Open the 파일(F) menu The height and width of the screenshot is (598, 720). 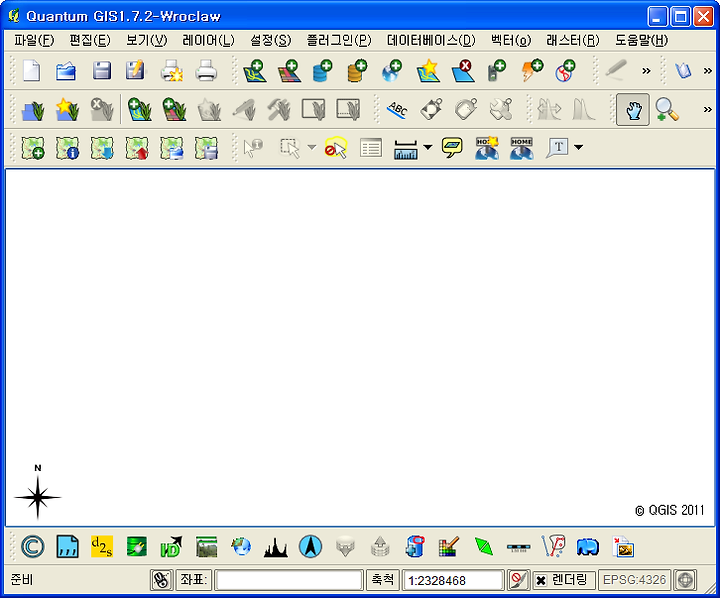pos(34,40)
